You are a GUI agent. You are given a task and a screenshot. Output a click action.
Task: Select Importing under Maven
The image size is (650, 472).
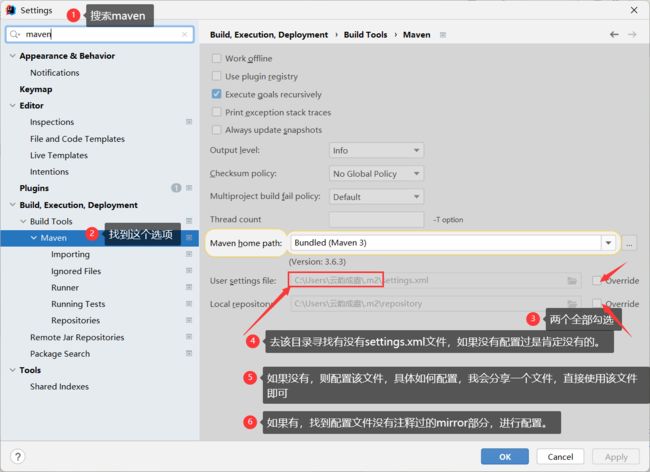tap(70, 254)
